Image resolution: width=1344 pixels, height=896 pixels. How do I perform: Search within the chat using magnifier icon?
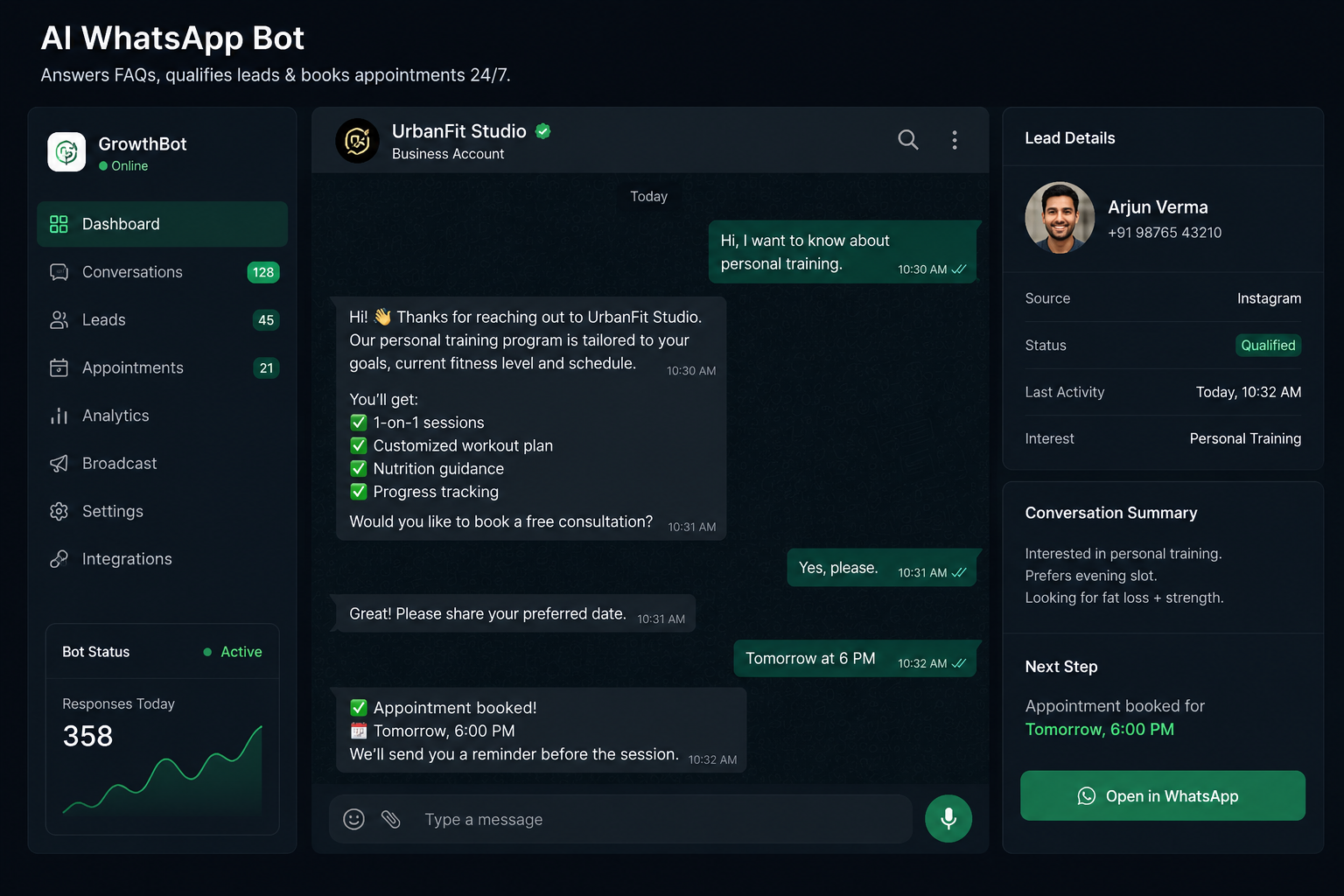908,140
